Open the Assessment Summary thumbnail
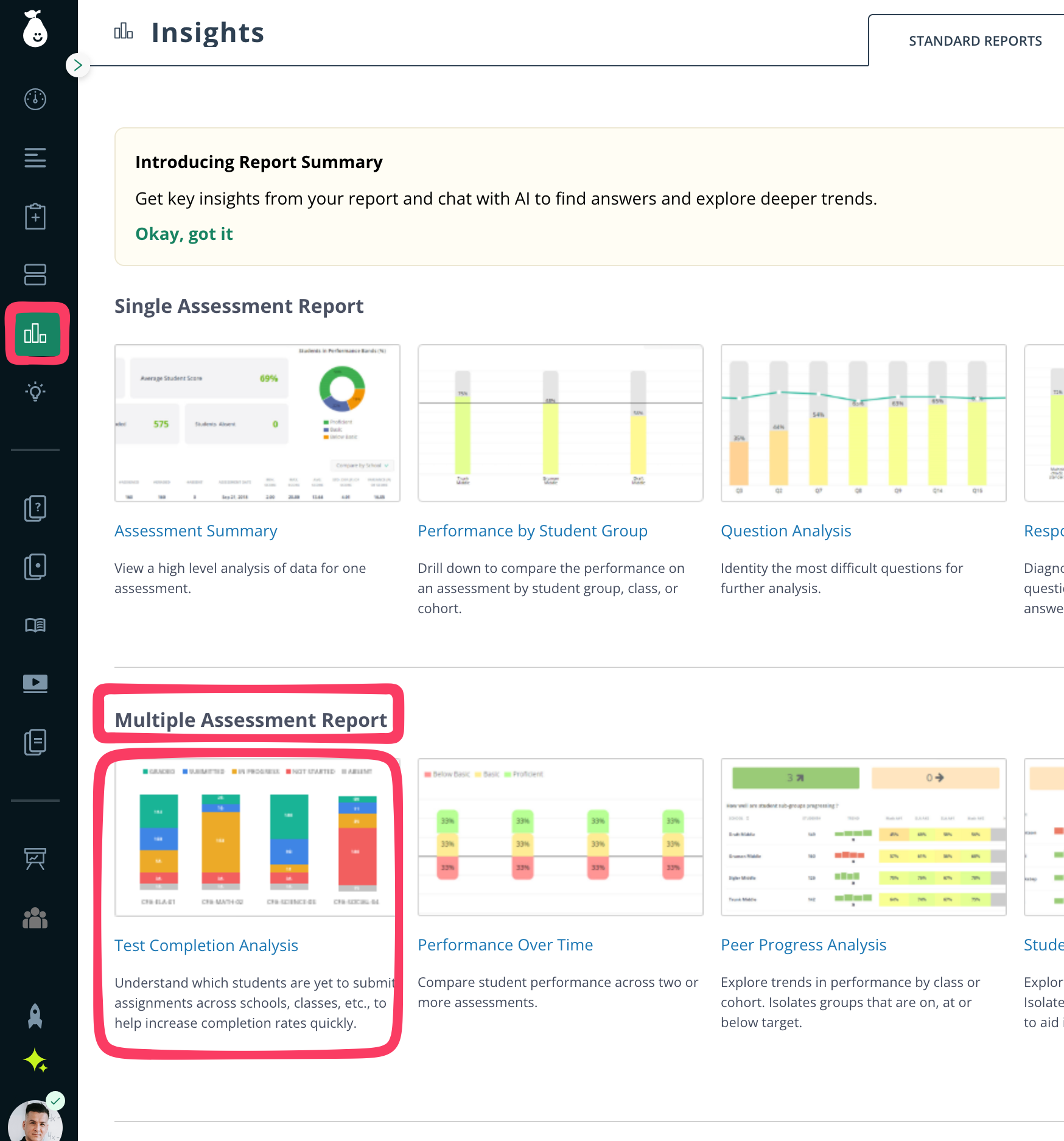This screenshot has height=1141, width=1064. click(257, 423)
